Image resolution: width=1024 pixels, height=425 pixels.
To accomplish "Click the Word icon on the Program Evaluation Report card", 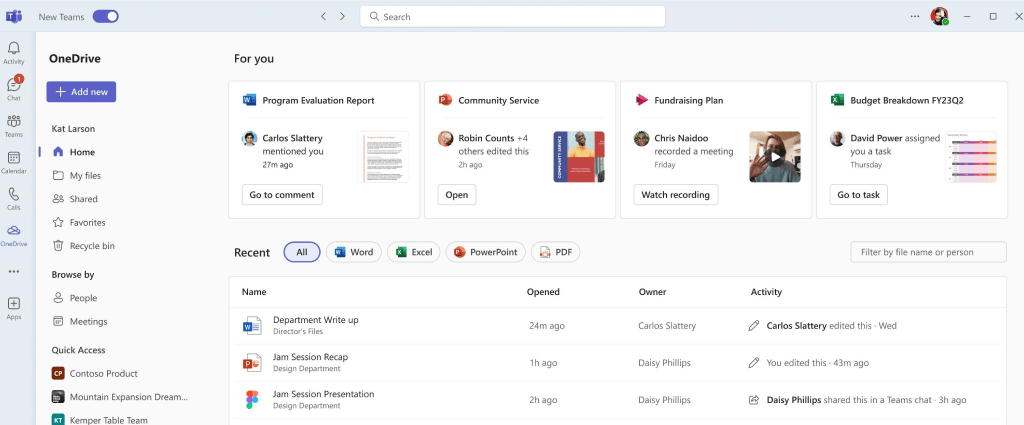I will pyautogui.click(x=249, y=100).
